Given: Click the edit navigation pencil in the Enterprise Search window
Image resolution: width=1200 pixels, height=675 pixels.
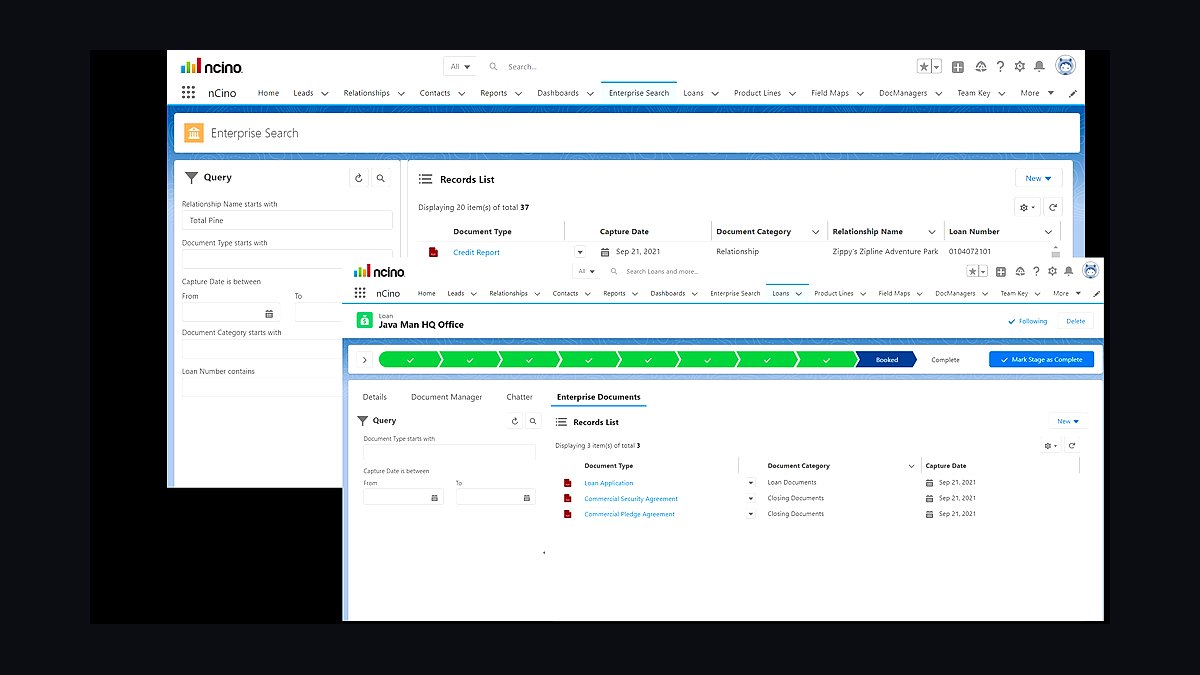Looking at the screenshot, I should click(1074, 93).
